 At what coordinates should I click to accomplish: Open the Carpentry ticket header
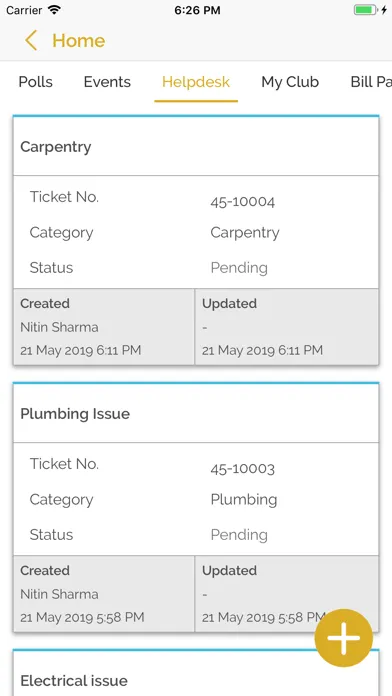pos(196,146)
